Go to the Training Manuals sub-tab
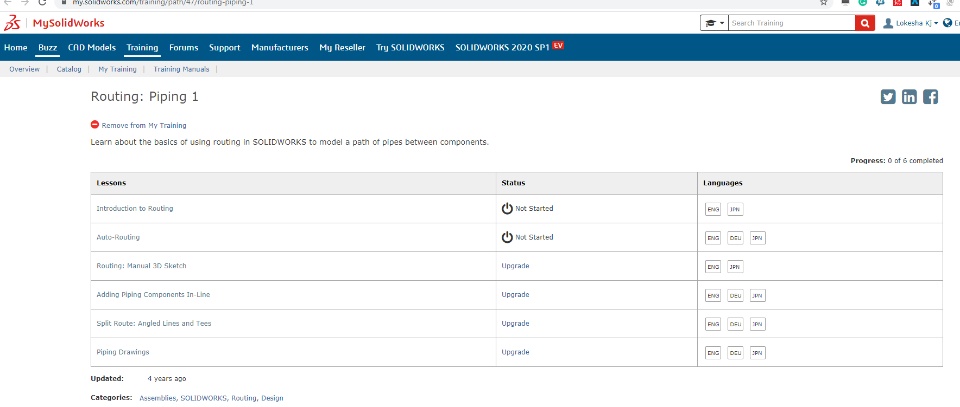The image size is (960, 407). tap(181, 69)
